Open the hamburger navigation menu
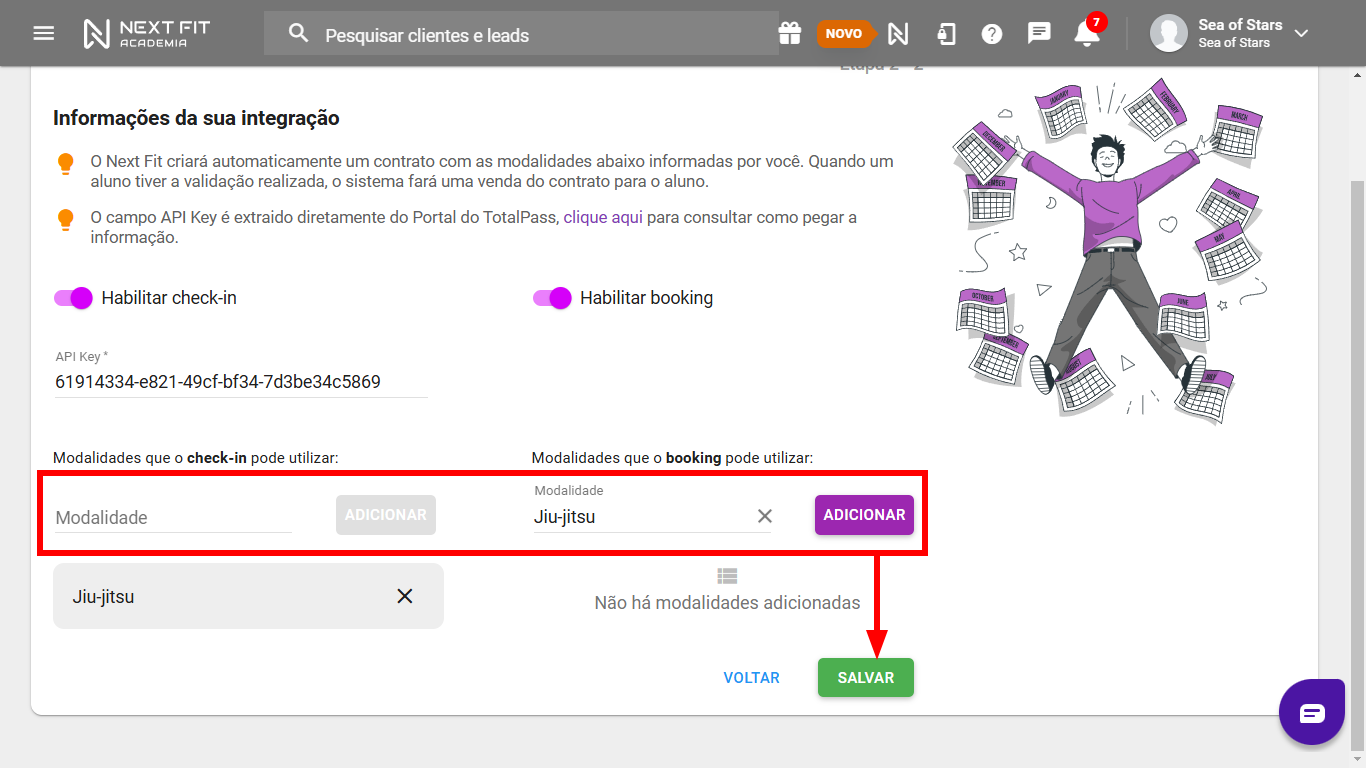 (x=43, y=33)
